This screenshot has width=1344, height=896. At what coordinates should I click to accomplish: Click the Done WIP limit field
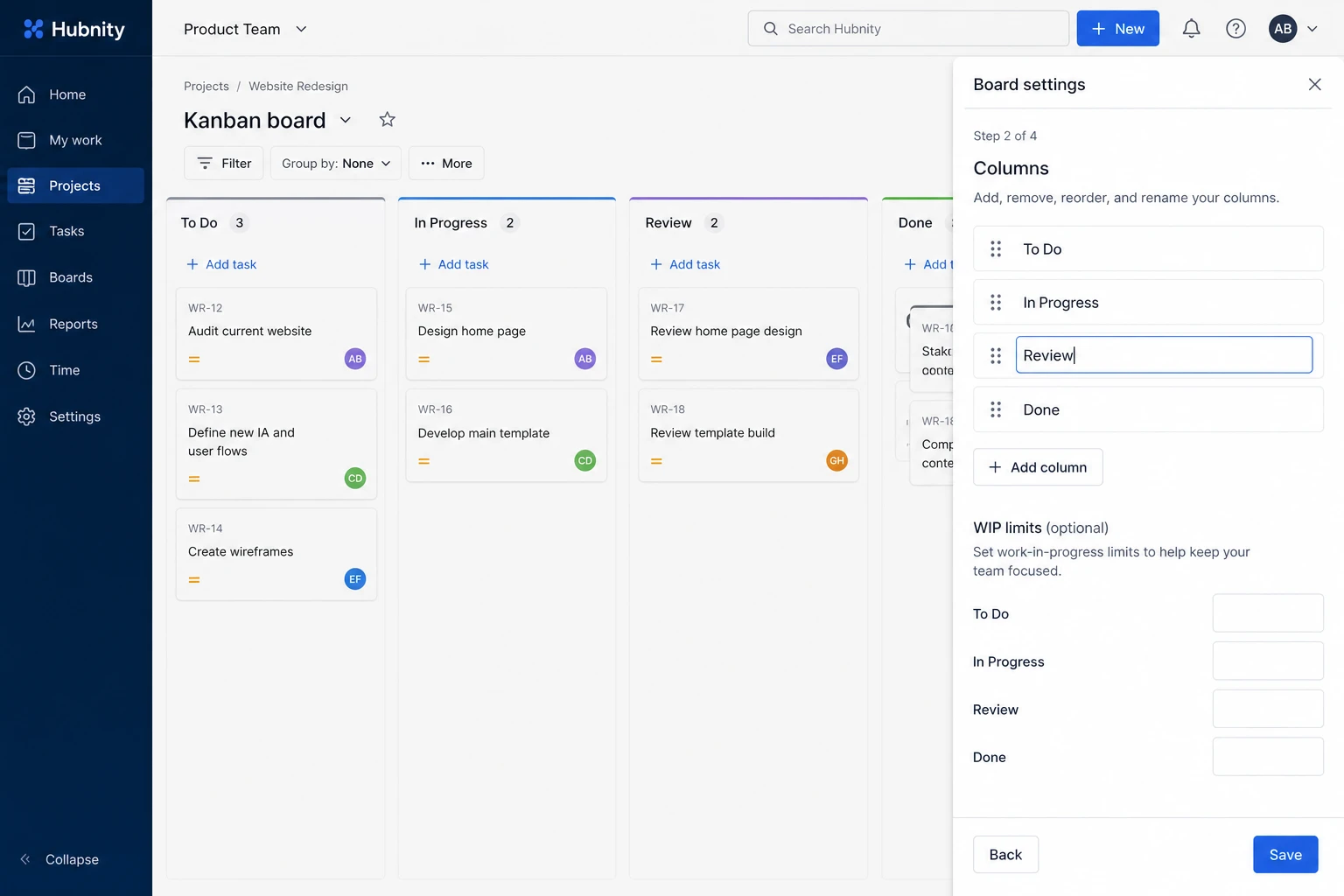click(x=1268, y=757)
